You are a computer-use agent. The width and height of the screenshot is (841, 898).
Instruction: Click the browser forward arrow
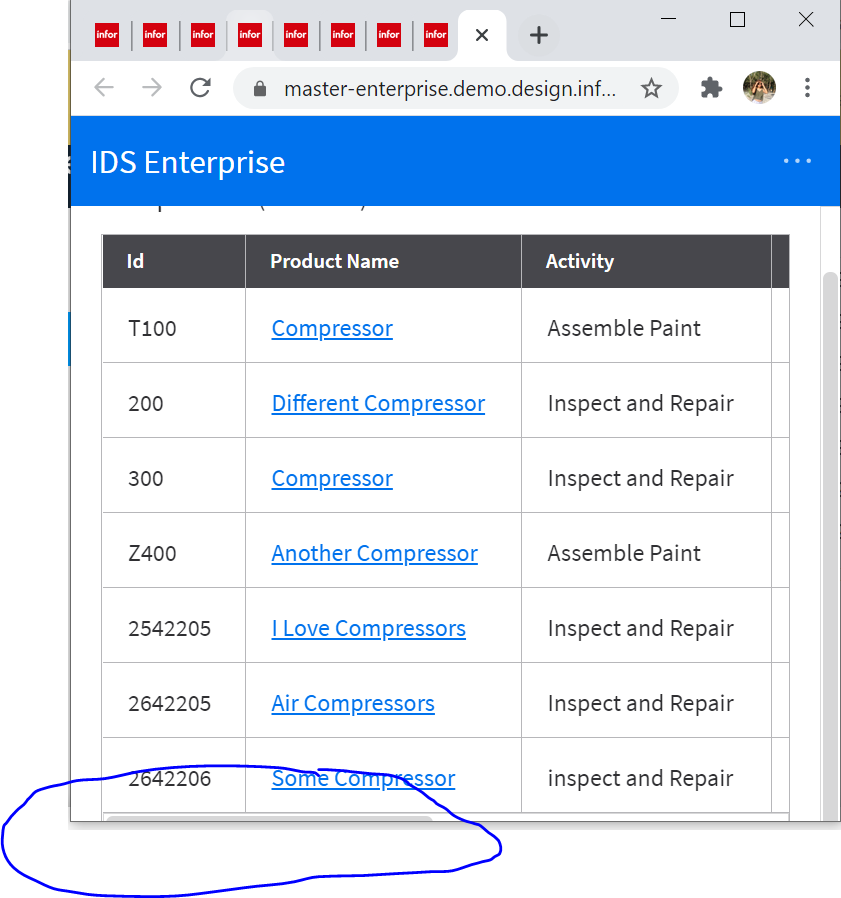point(152,88)
